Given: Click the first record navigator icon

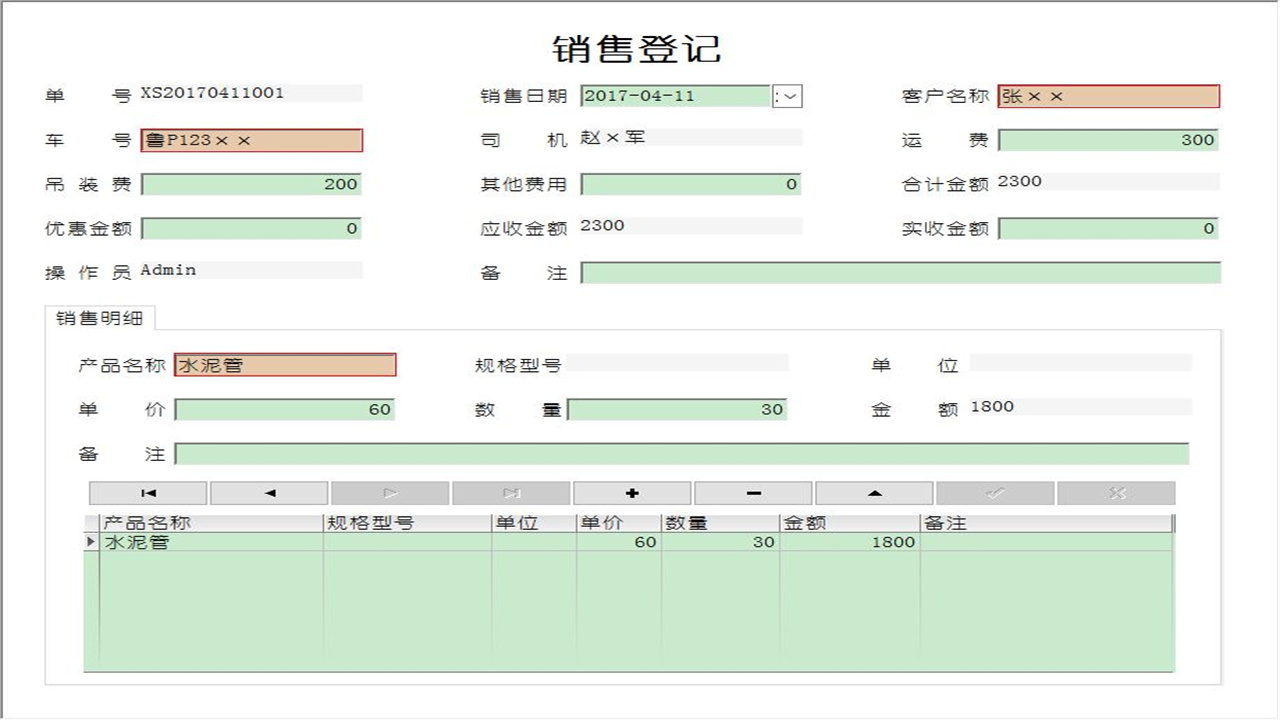Looking at the screenshot, I should [x=147, y=492].
